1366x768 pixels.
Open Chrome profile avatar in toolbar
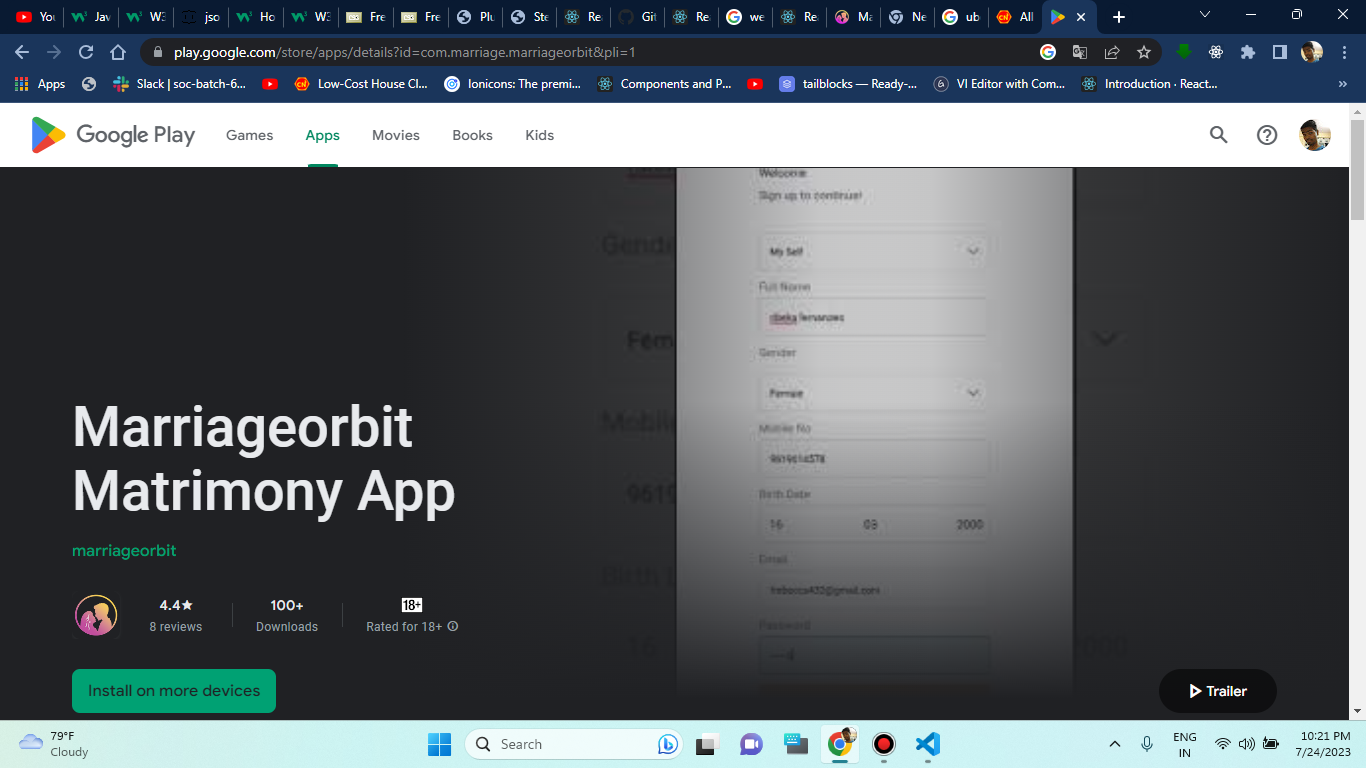(x=1312, y=52)
